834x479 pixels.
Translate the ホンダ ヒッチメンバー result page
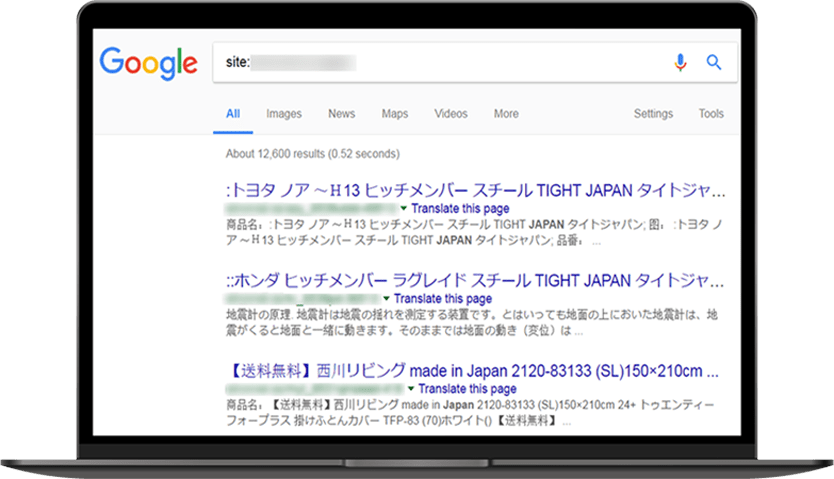point(443,298)
